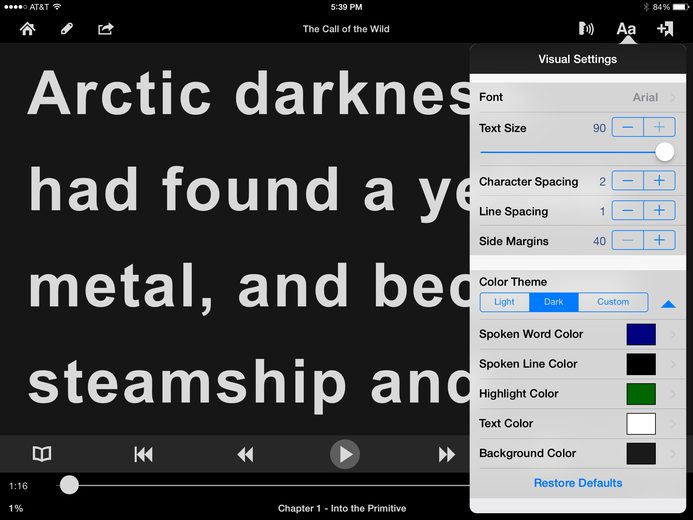Pick the dark Background Color swatch
This screenshot has height=520, width=693.
point(641,453)
